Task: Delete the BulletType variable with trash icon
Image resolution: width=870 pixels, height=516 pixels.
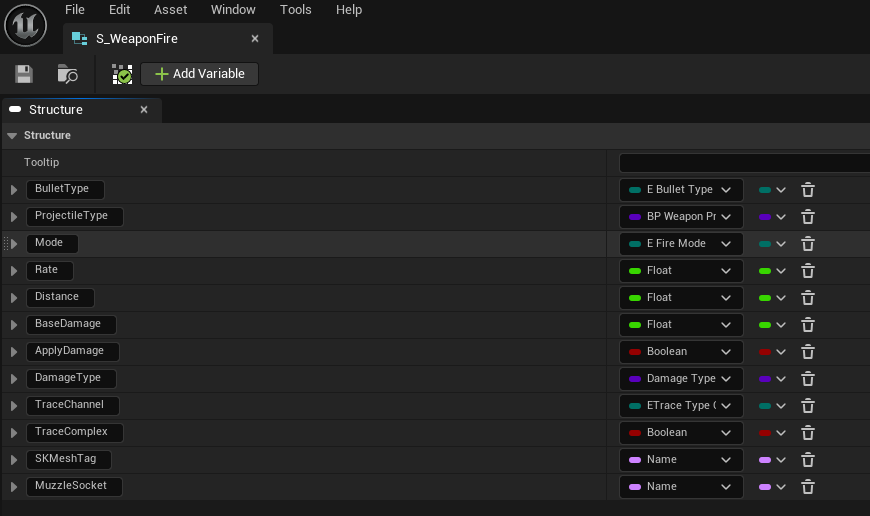Action: click(808, 190)
